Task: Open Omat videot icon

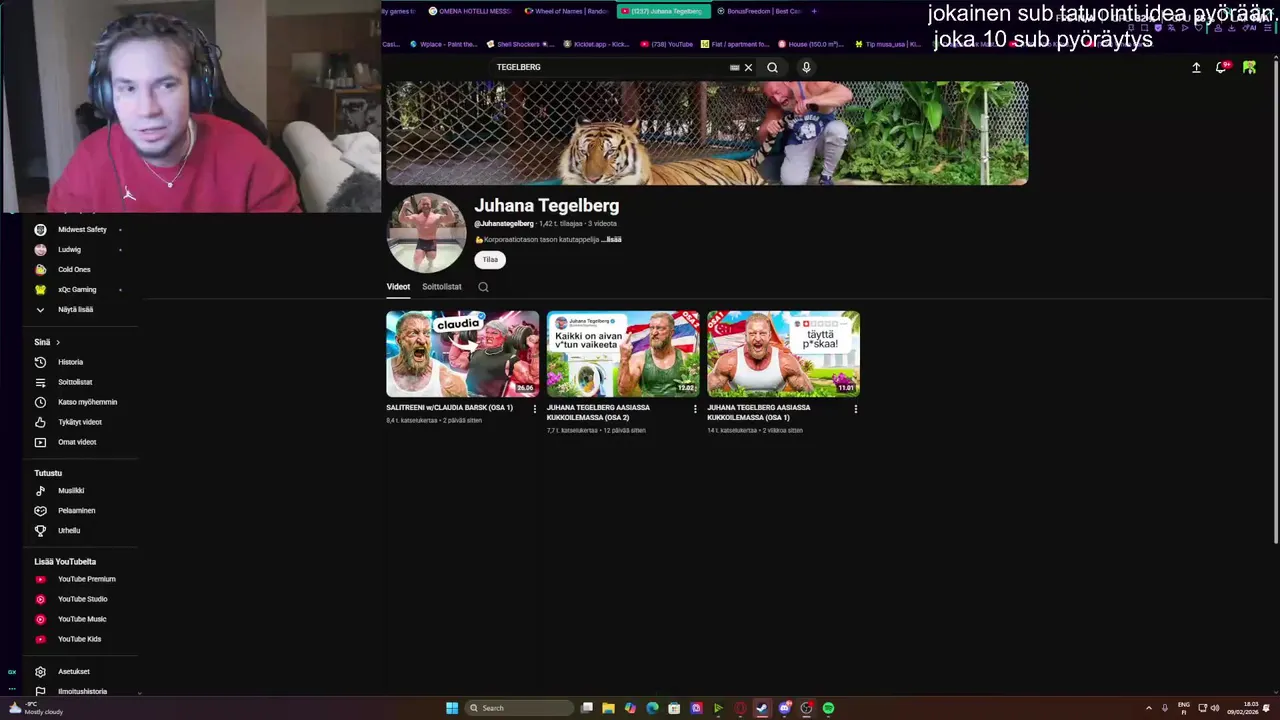Action: point(40,442)
